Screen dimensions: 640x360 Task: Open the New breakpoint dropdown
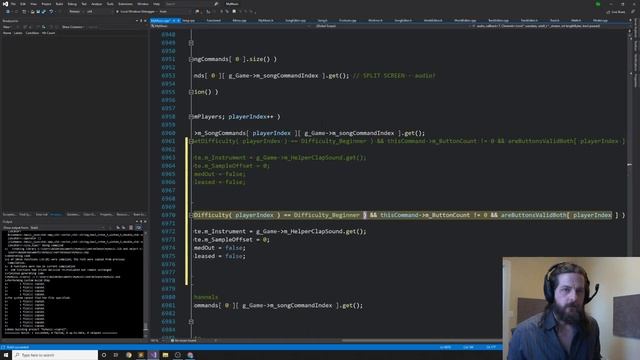[x=7, y=27]
